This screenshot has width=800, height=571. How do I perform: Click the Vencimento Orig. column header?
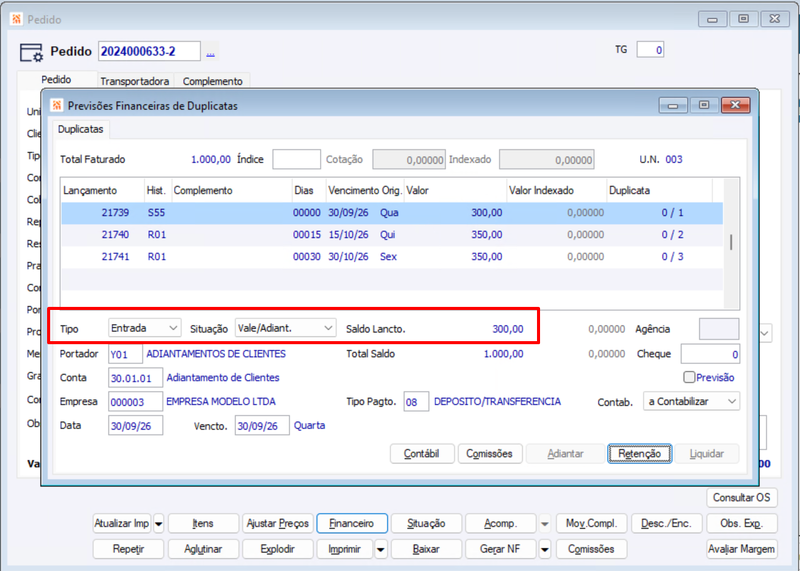pos(364,191)
